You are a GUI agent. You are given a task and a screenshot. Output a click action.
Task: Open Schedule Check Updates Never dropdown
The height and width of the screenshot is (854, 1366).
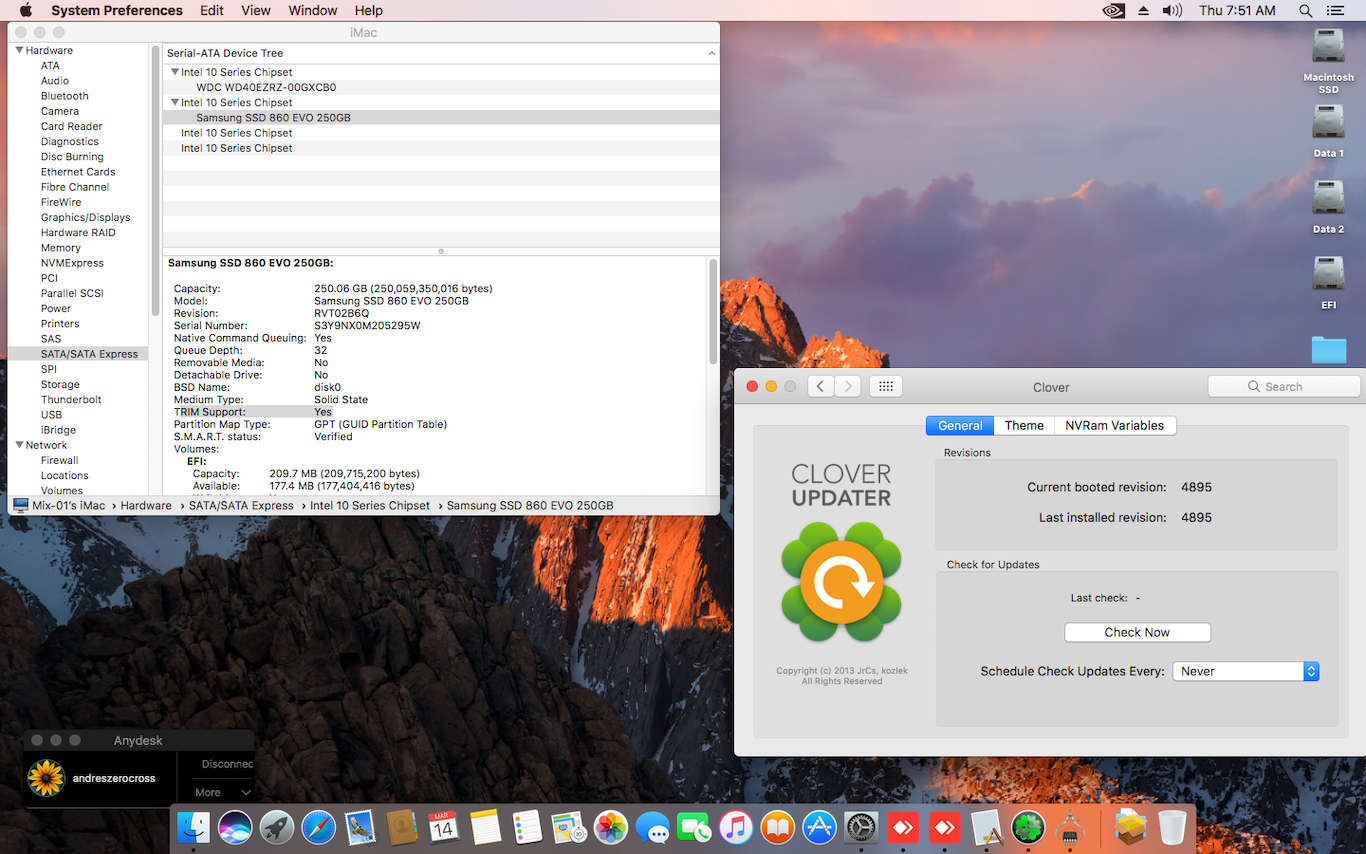pos(1245,672)
